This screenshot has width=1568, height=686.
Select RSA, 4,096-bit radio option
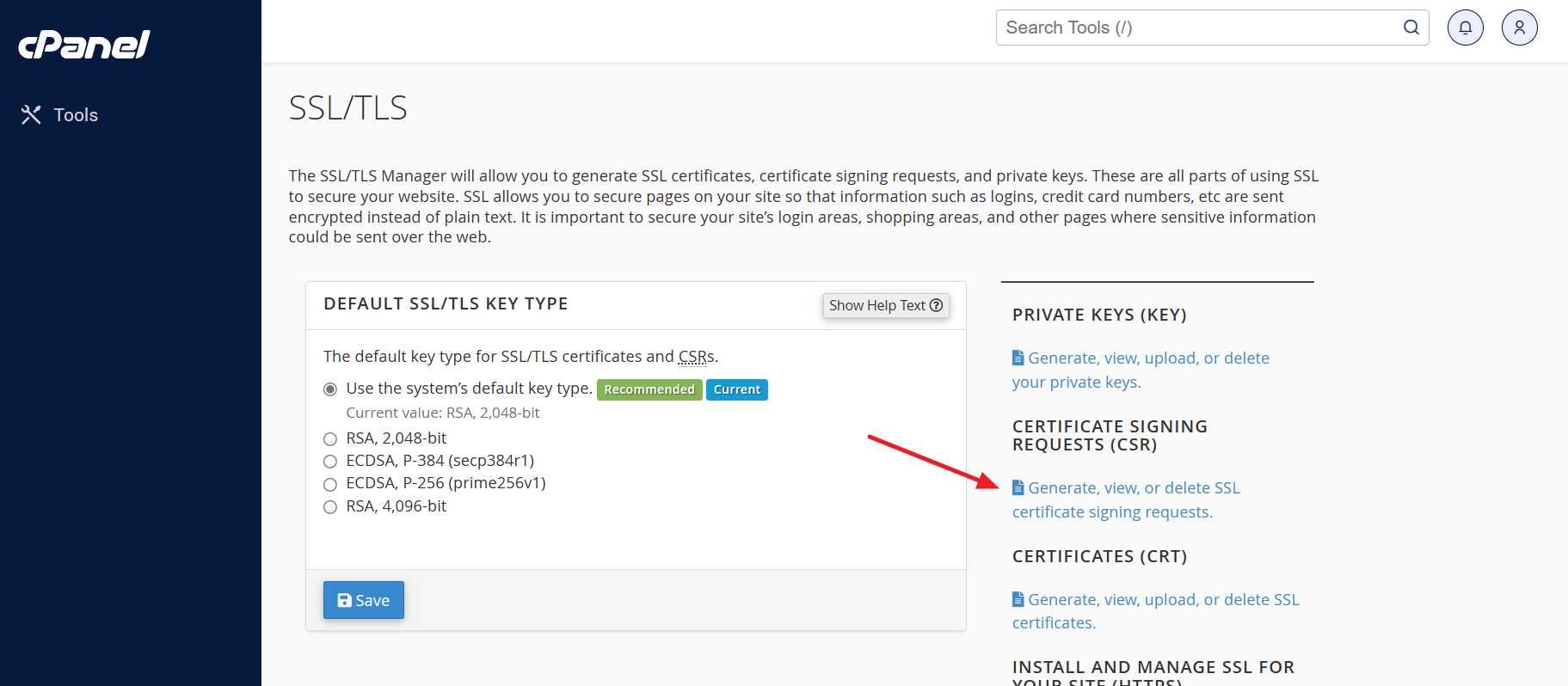[x=330, y=507]
